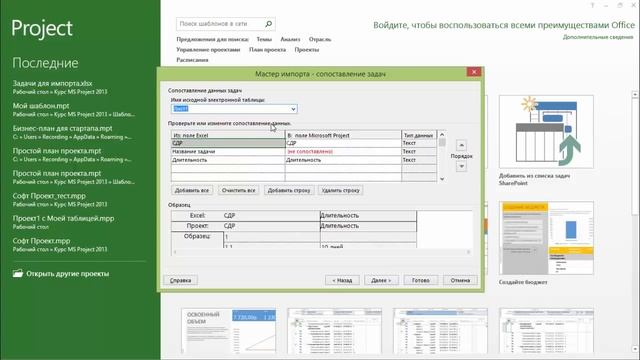Image resolution: width=640 pixels, height=360 pixels.
Task: Click the Добавить все button
Action: 192,190
